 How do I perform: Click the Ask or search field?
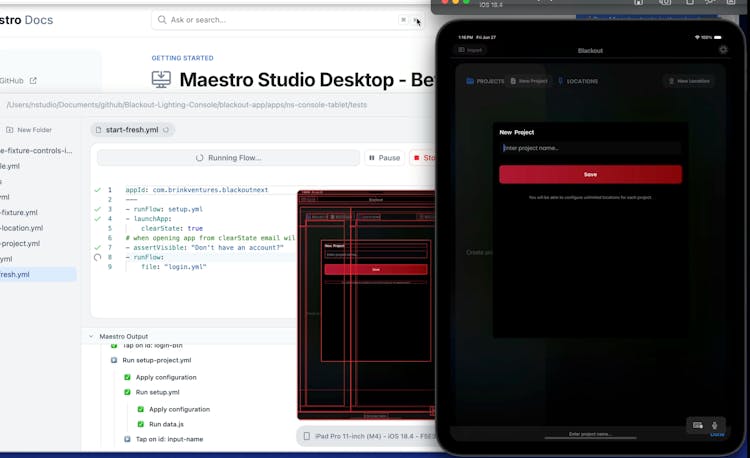pyautogui.click(x=280, y=20)
